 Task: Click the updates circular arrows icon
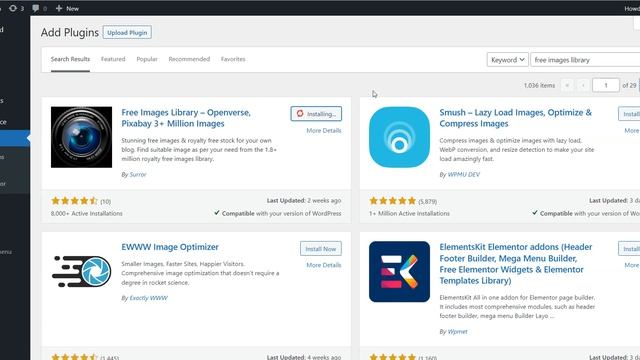tap(13, 8)
